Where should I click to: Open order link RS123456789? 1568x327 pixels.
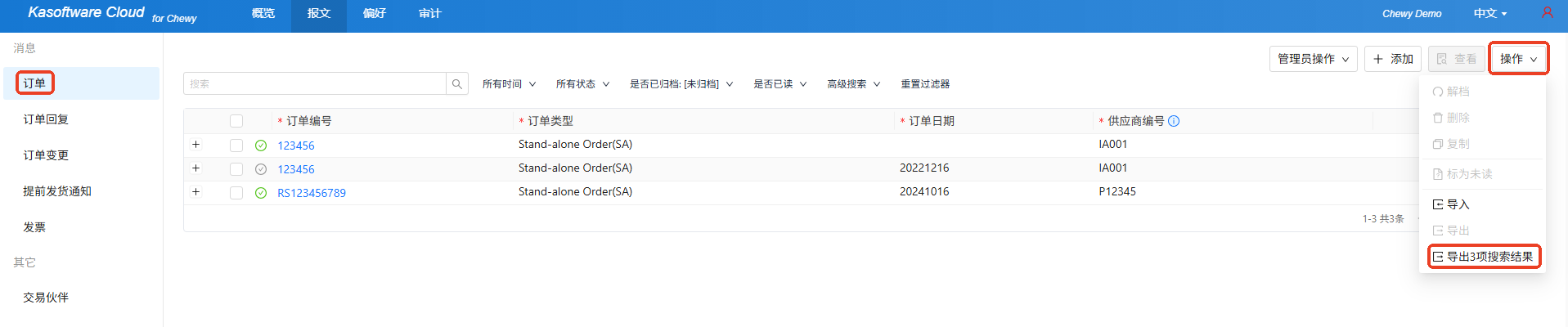tap(312, 193)
